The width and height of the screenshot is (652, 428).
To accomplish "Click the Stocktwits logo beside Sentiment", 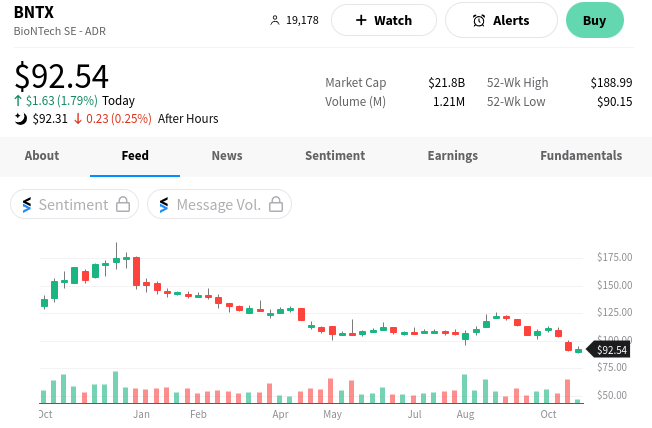I will point(27,204).
